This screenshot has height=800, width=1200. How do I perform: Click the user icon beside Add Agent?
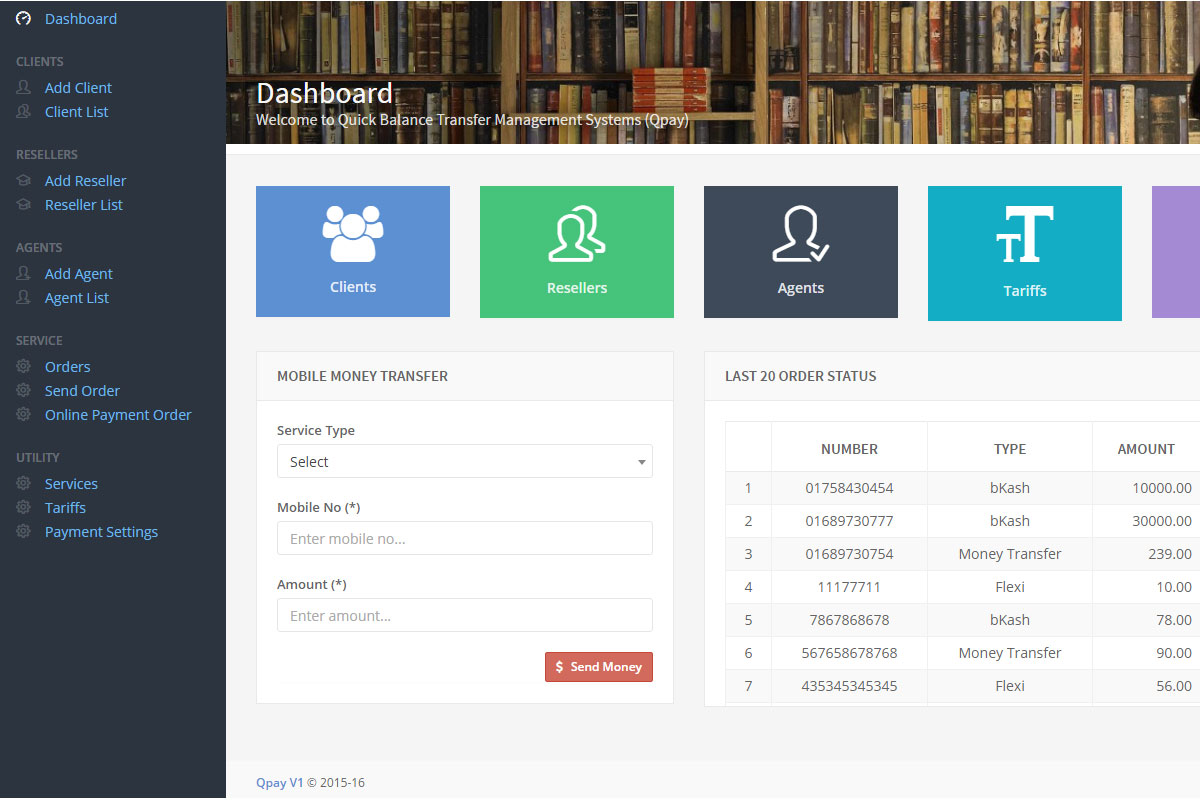click(x=24, y=274)
